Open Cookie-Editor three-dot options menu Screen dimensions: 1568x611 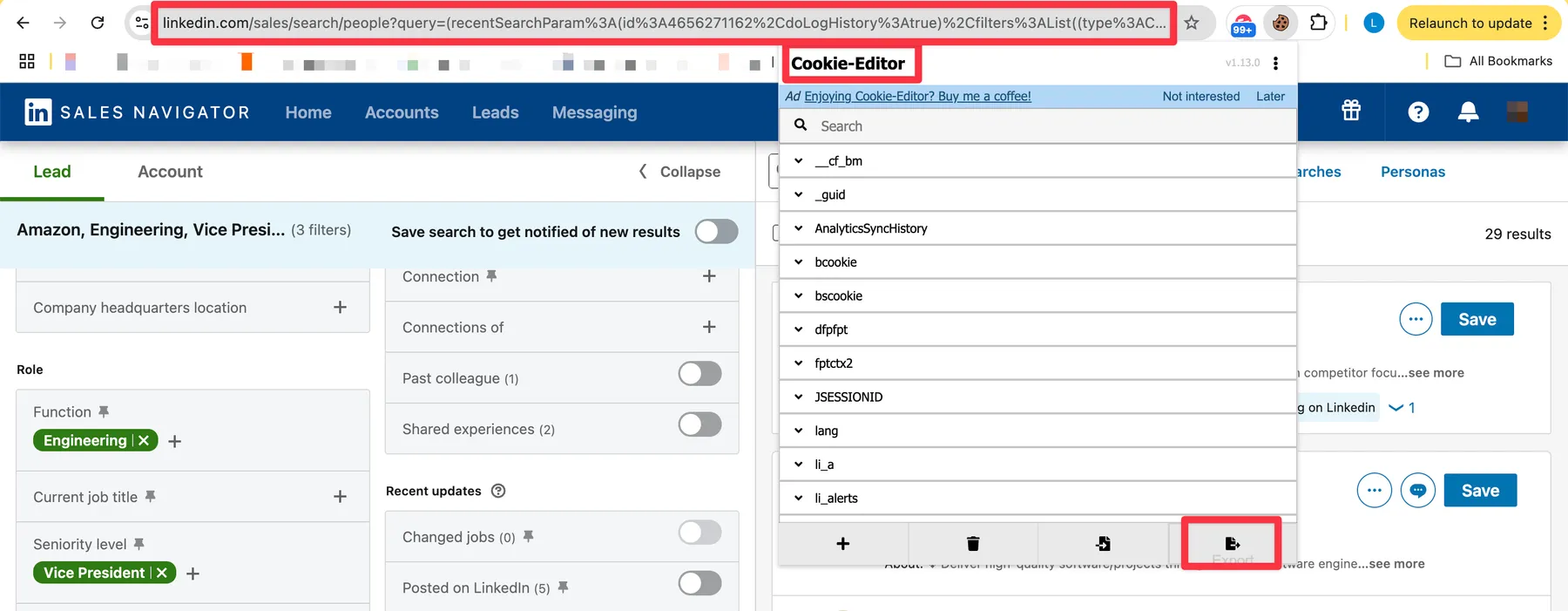tap(1275, 63)
